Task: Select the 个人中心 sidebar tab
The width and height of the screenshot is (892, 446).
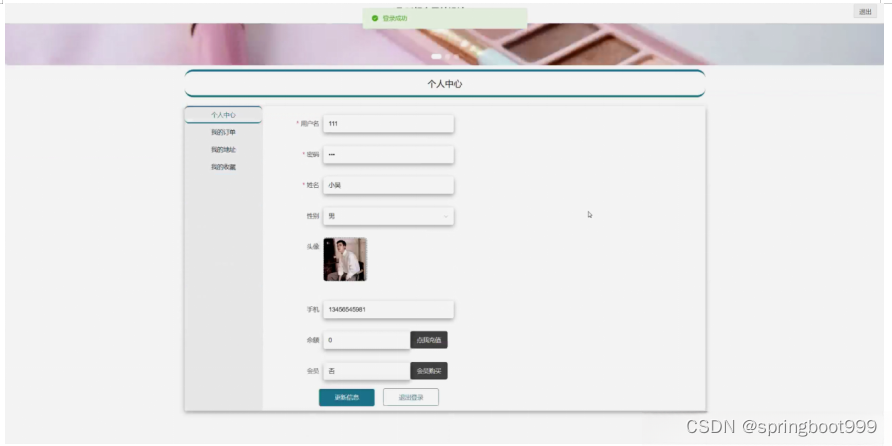Action: [223, 115]
